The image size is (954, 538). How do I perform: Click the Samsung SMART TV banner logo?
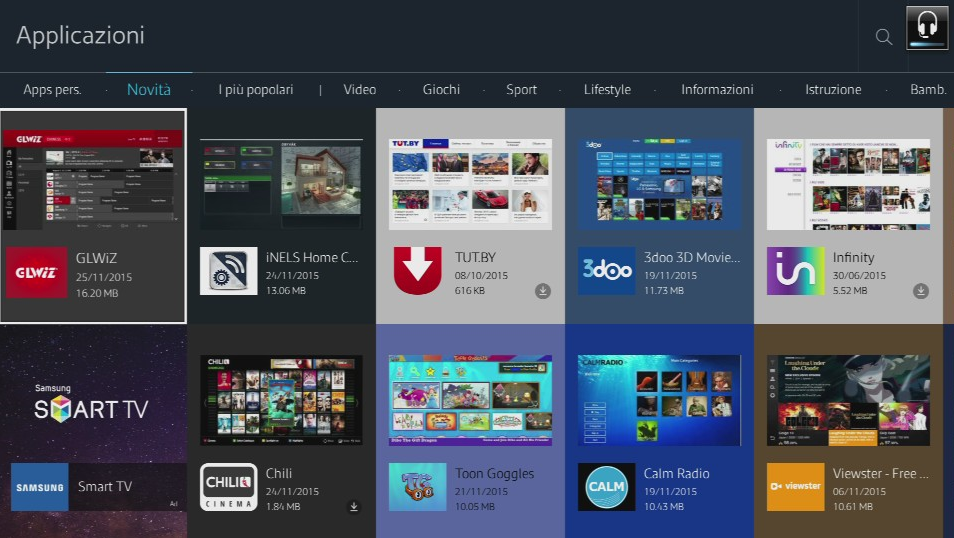click(91, 404)
